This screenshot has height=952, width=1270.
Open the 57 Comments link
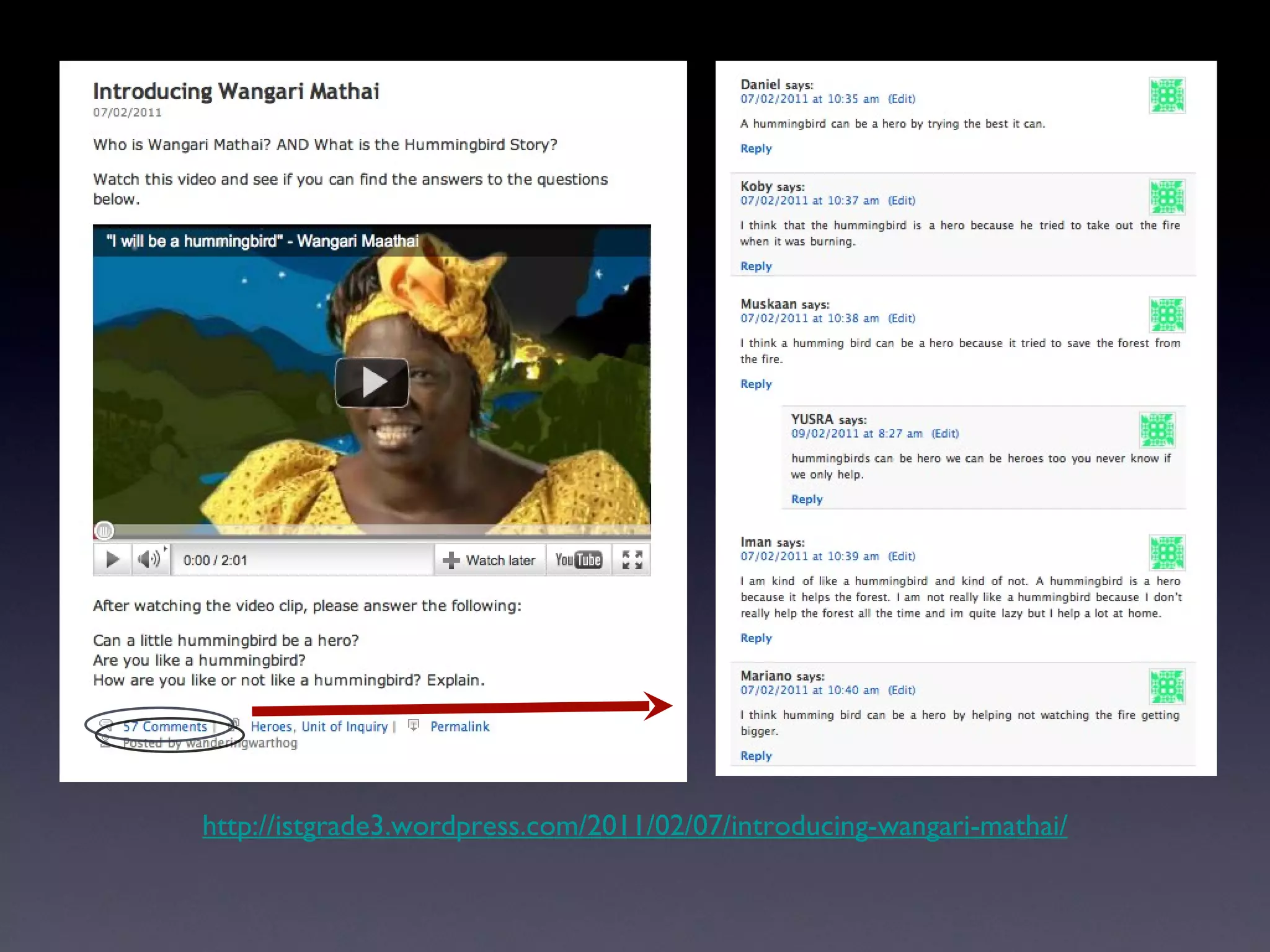tap(164, 726)
